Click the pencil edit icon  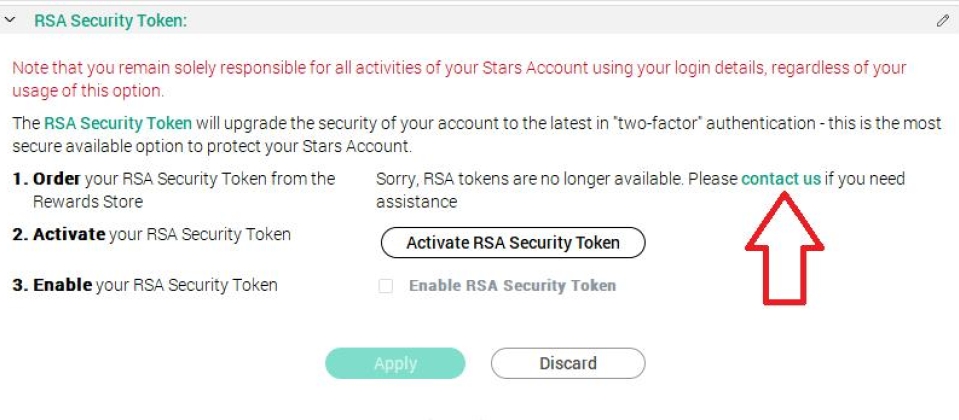(942, 20)
